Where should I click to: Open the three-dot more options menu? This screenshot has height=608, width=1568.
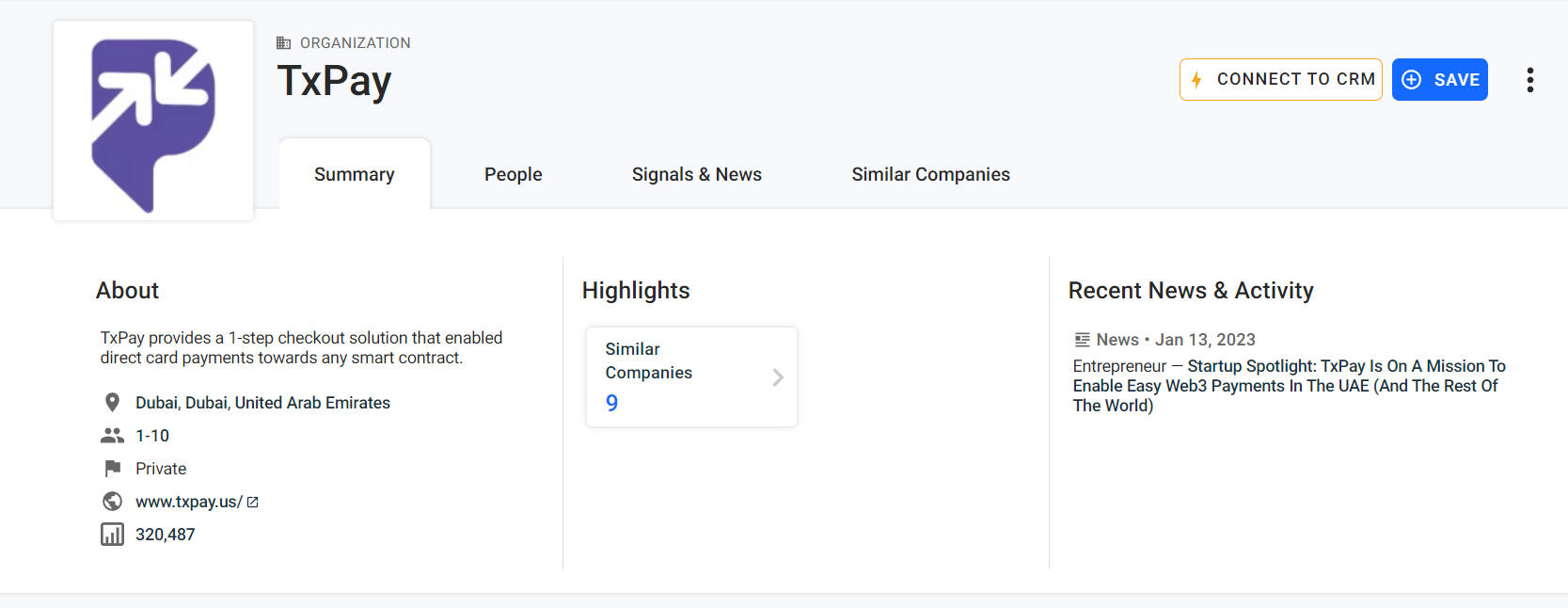coord(1529,80)
